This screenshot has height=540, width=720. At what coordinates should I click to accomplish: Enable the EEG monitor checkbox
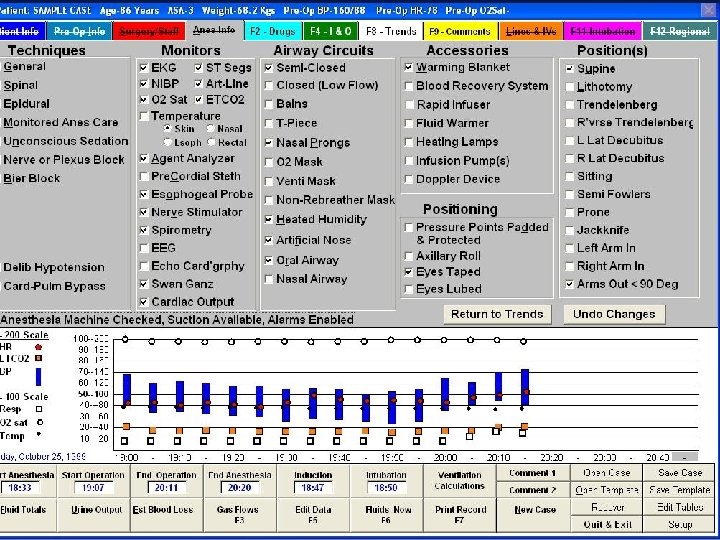(144, 248)
